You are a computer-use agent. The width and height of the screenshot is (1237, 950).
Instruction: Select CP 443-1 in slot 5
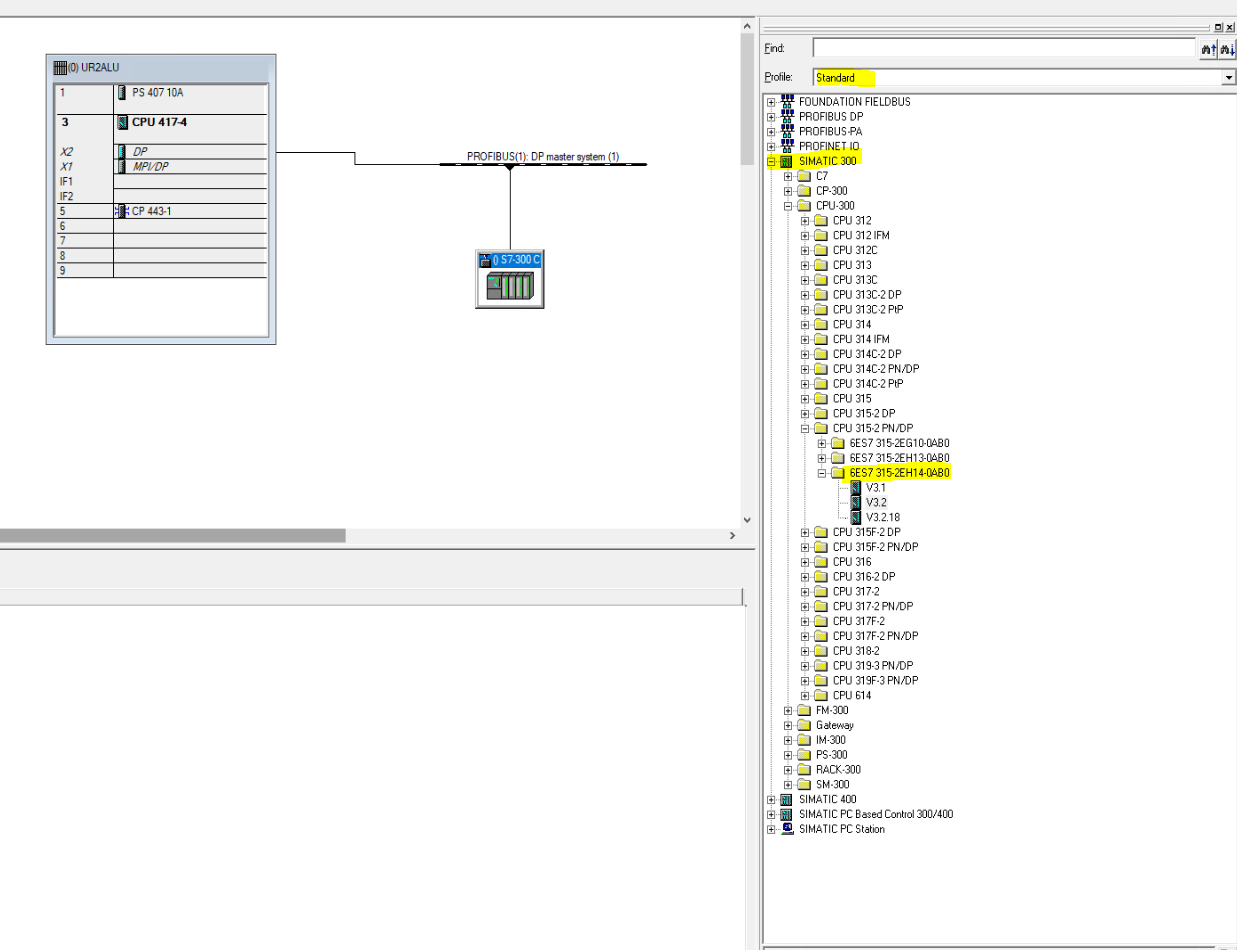158,212
